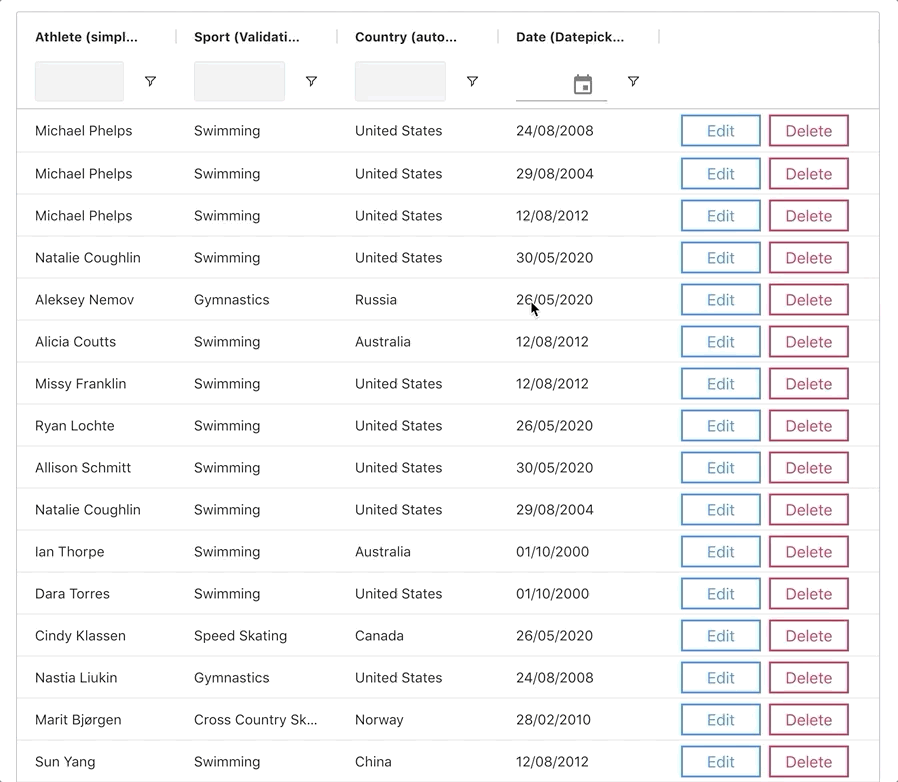Edit the Dara Torres row
This screenshot has width=898, height=782.
(720, 594)
